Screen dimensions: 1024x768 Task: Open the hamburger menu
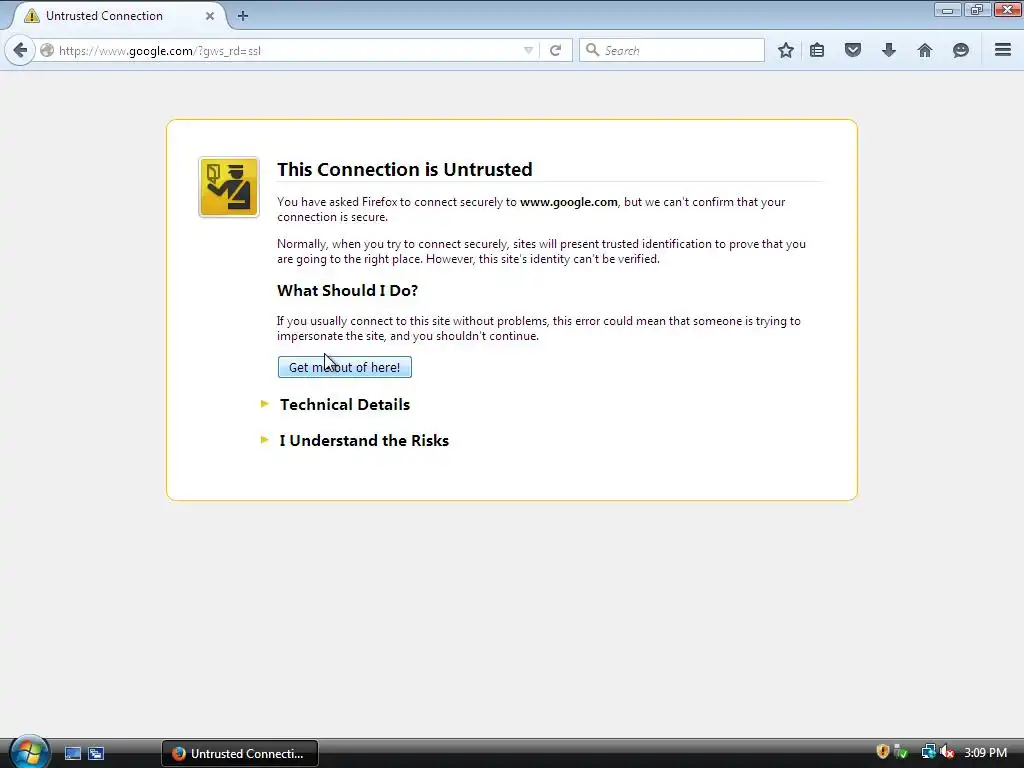pos(1003,50)
